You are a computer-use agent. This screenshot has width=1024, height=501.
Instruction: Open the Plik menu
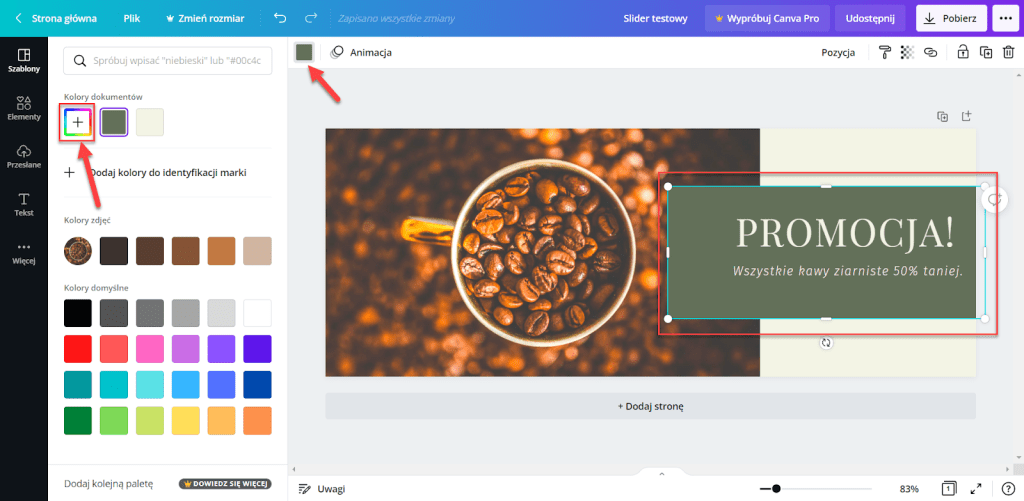(x=131, y=18)
